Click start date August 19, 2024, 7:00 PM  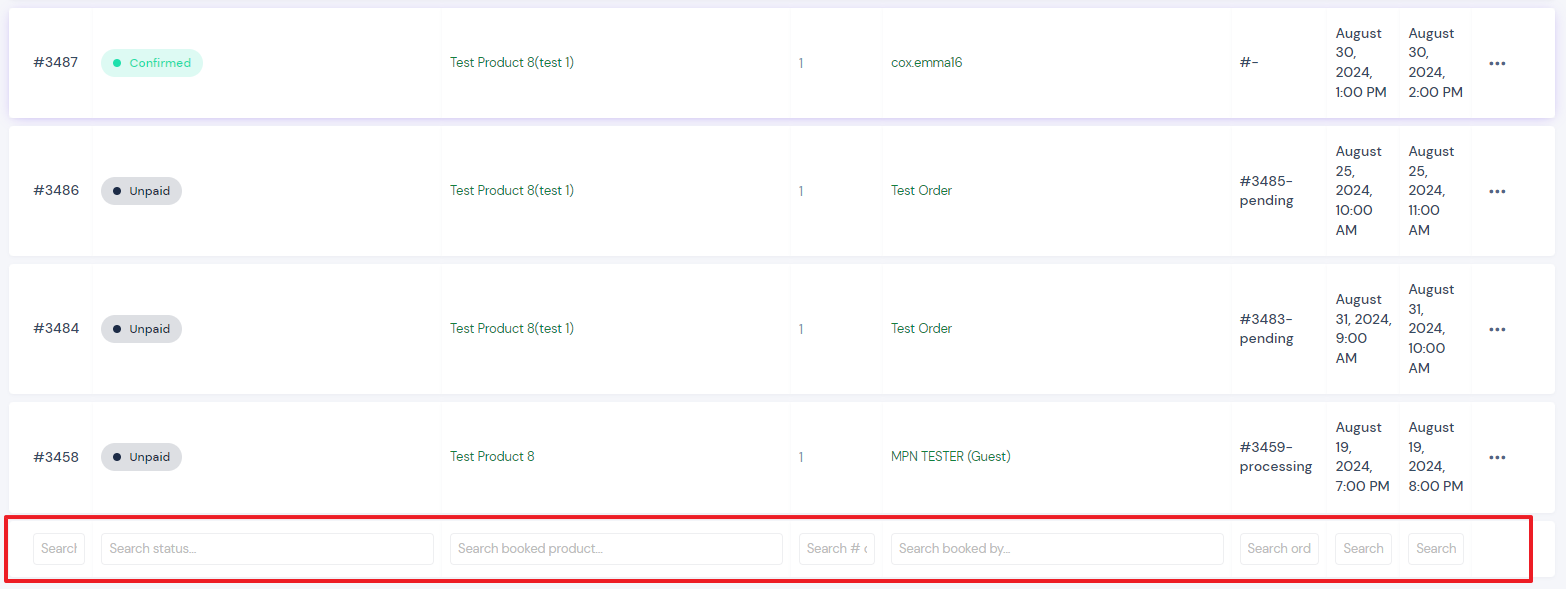[x=1361, y=457]
